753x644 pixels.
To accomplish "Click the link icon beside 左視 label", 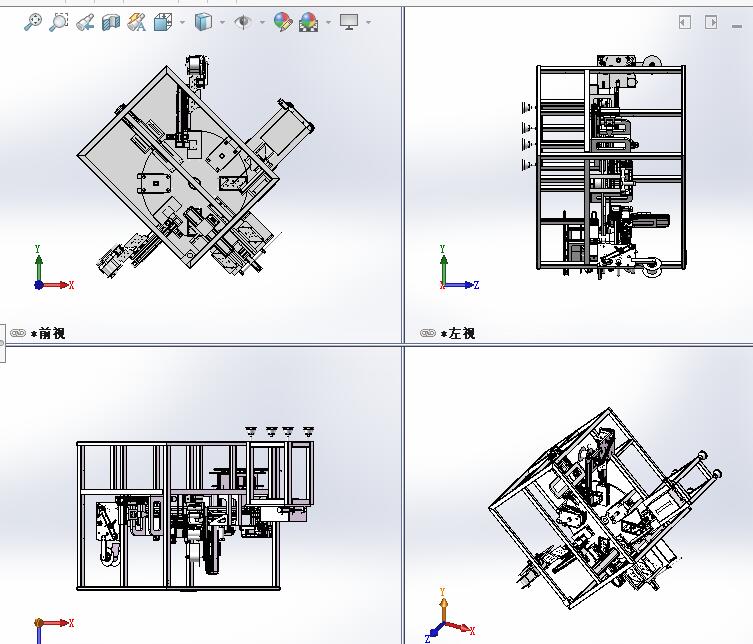I will (x=428, y=333).
